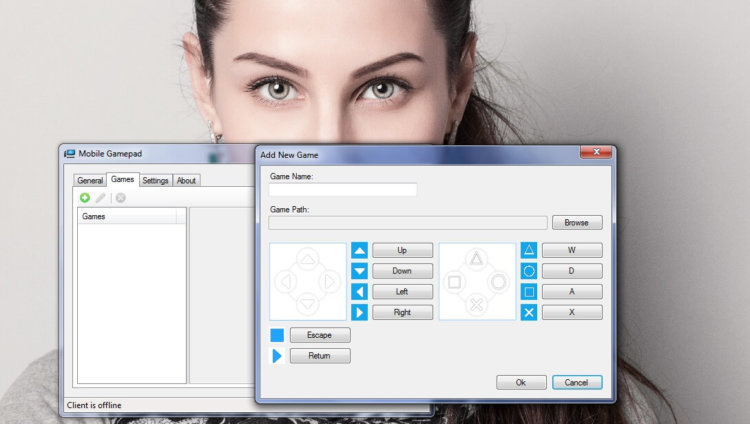
Task: Click the blue down arrow icon
Action: click(x=360, y=271)
